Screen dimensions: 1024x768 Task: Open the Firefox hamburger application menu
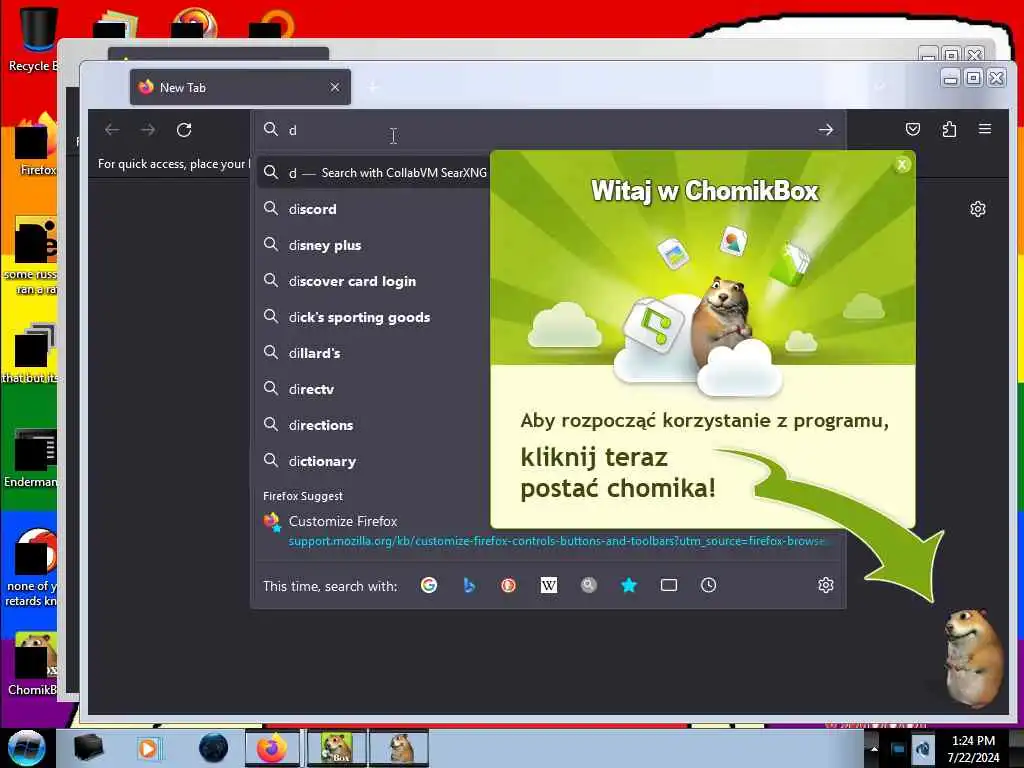tap(985, 129)
